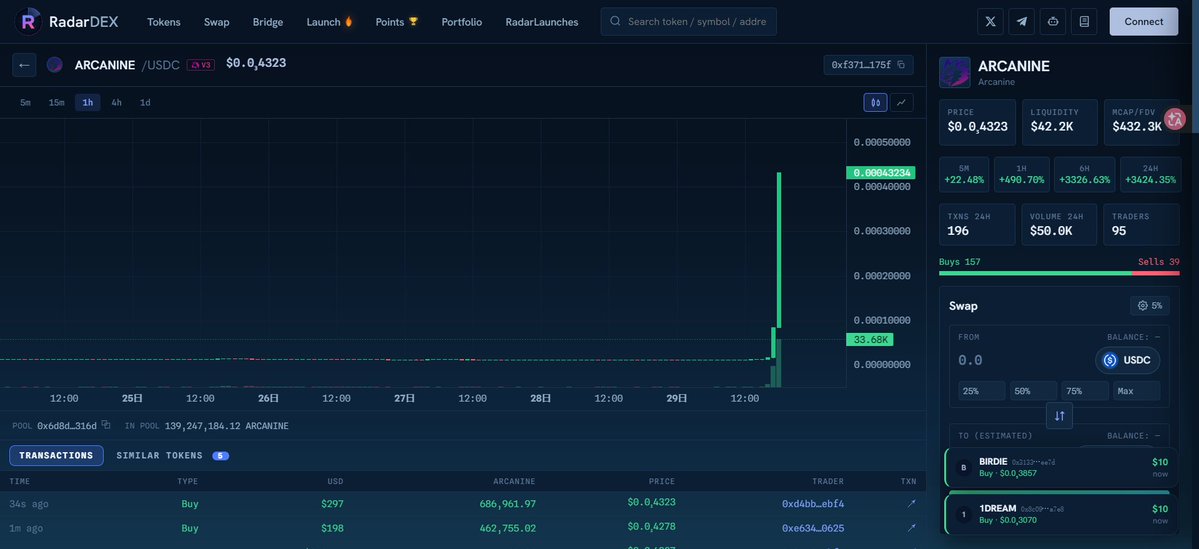Open the RadarDEX logo home link
The height and width of the screenshot is (549, 1199).
pos(67,21)
